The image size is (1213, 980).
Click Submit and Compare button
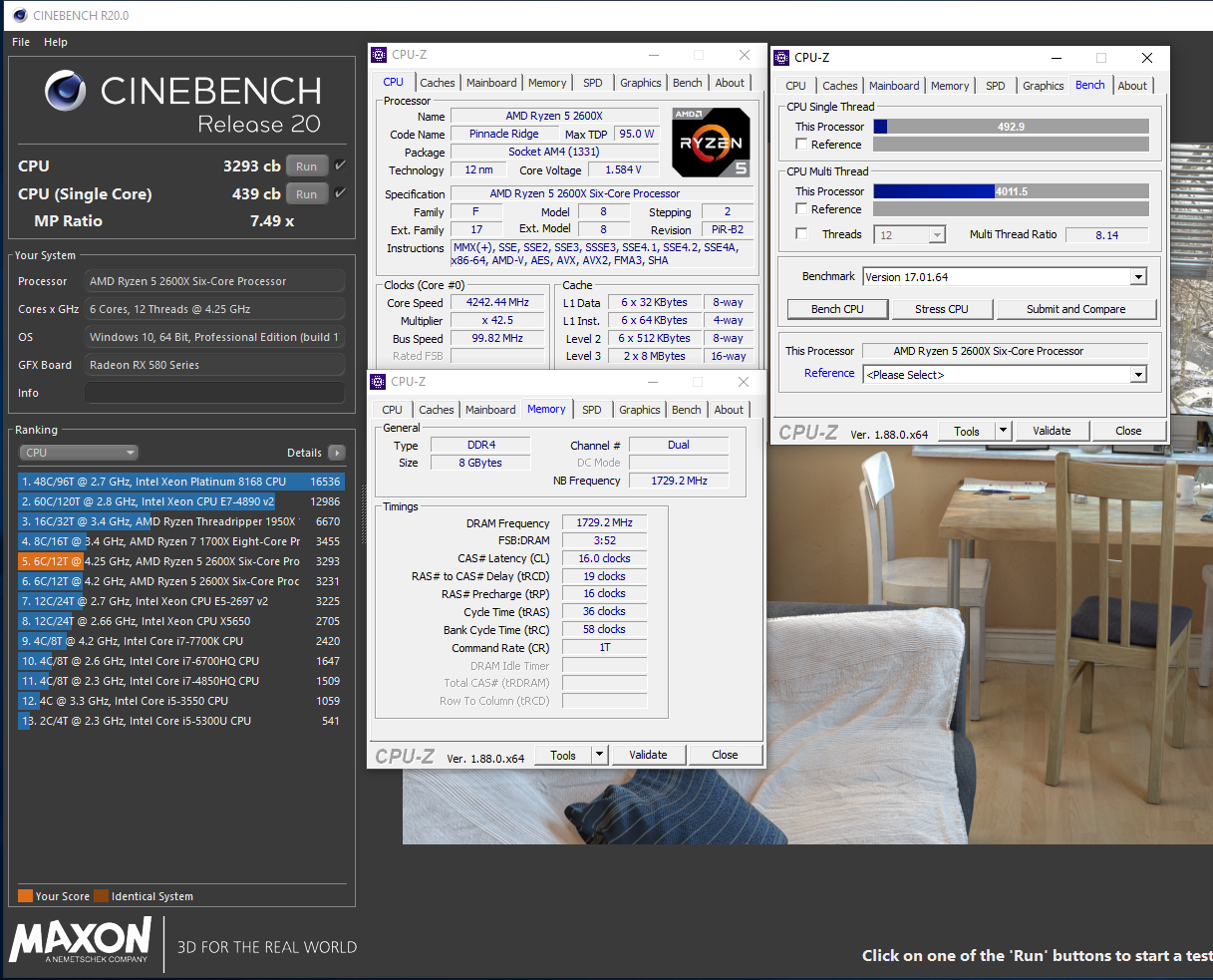point(1076,309)
